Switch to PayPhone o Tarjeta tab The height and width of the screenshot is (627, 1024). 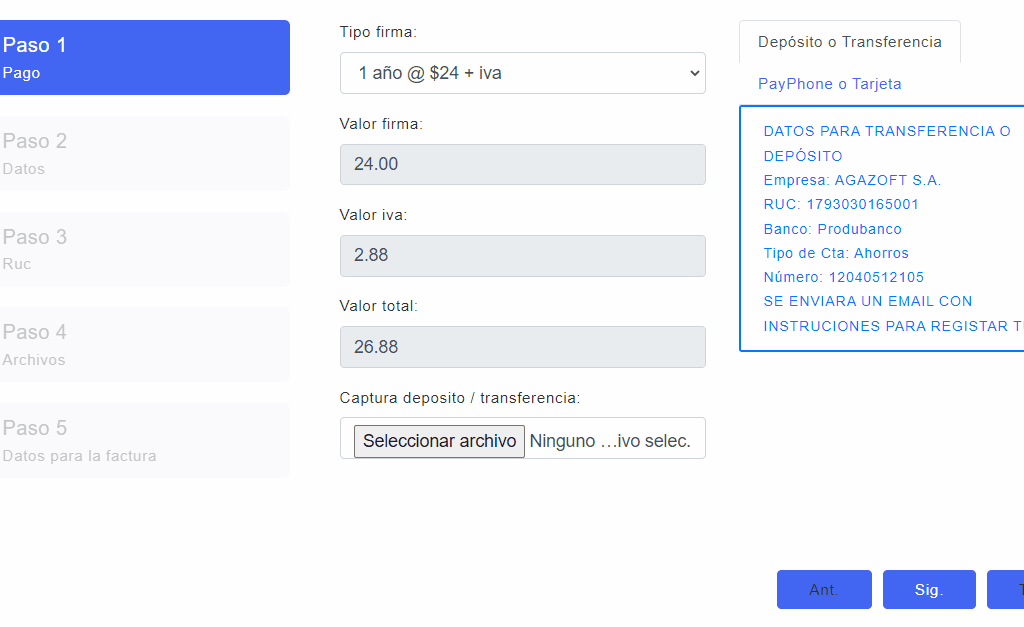tap(829, 84)
